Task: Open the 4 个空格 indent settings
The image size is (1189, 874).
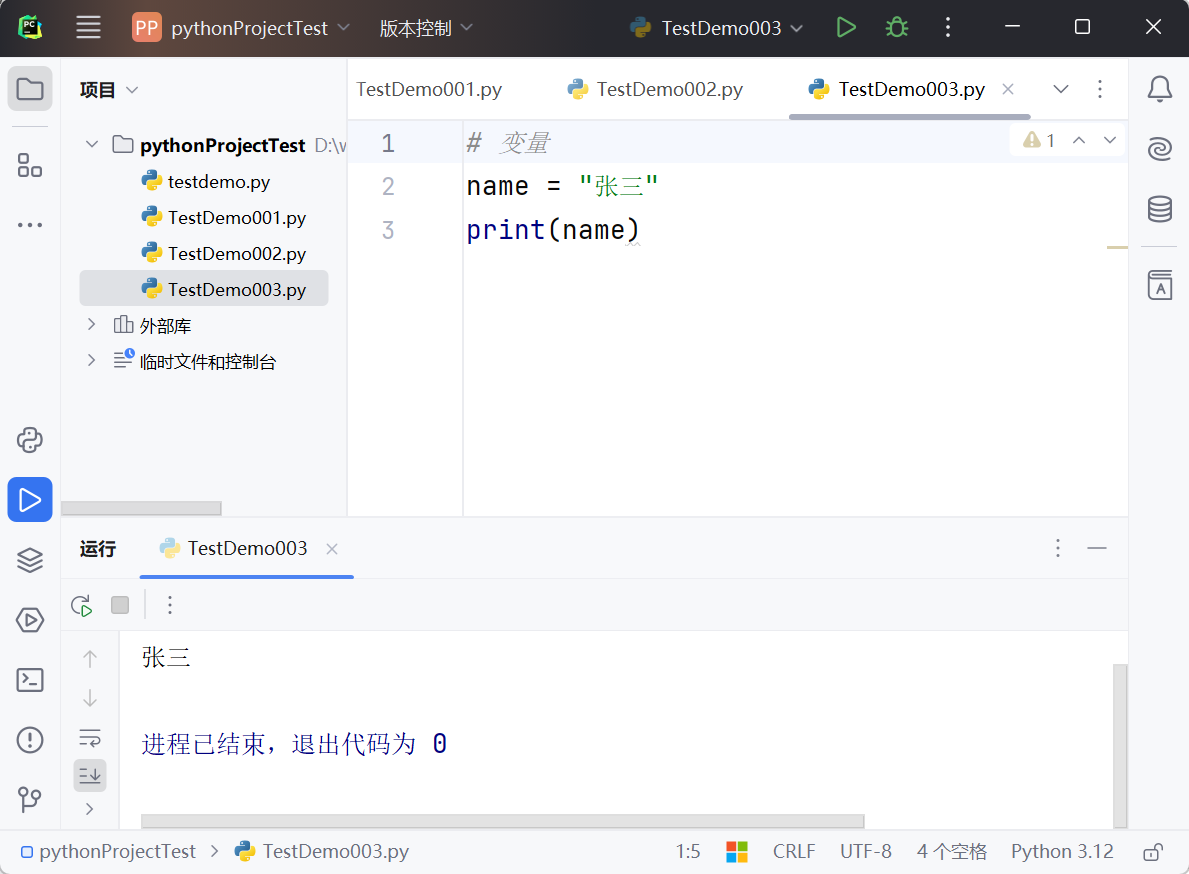Action: [952, 851]
